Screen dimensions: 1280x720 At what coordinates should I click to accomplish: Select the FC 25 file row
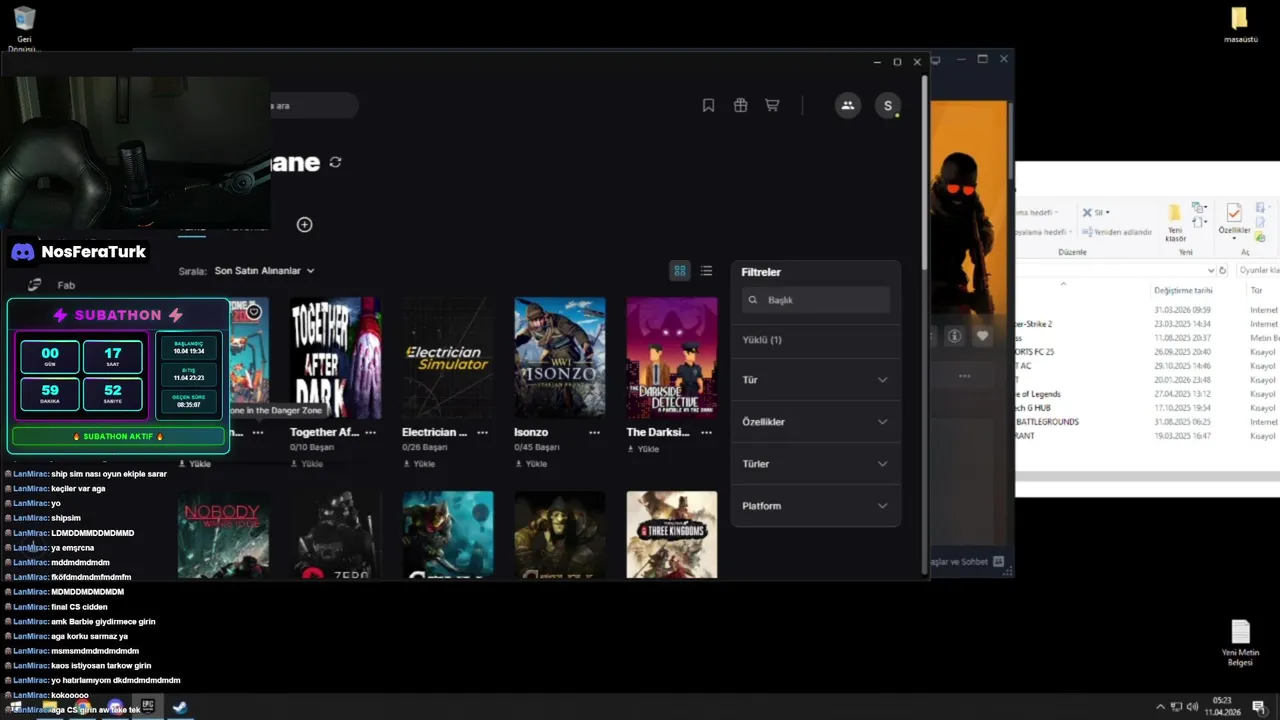(1147, 352)
